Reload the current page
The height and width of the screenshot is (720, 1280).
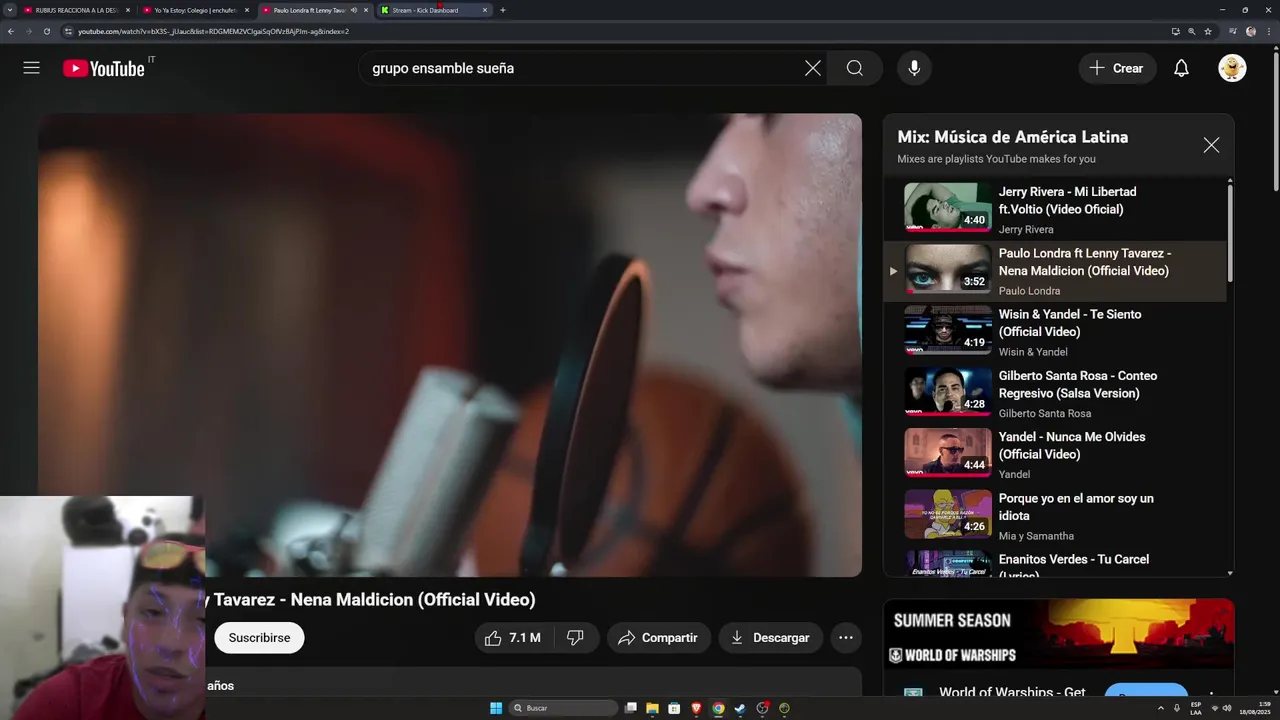point(47,31)
